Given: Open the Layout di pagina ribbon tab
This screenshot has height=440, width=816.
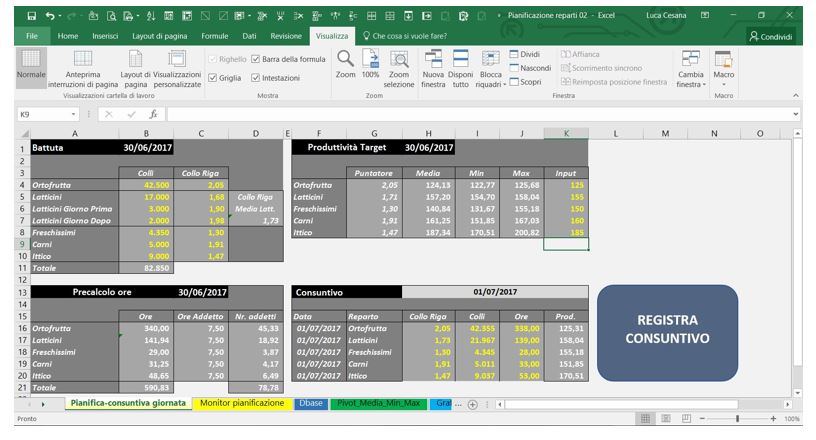Looking at the screenshot, I should click(x=159, y=36).
